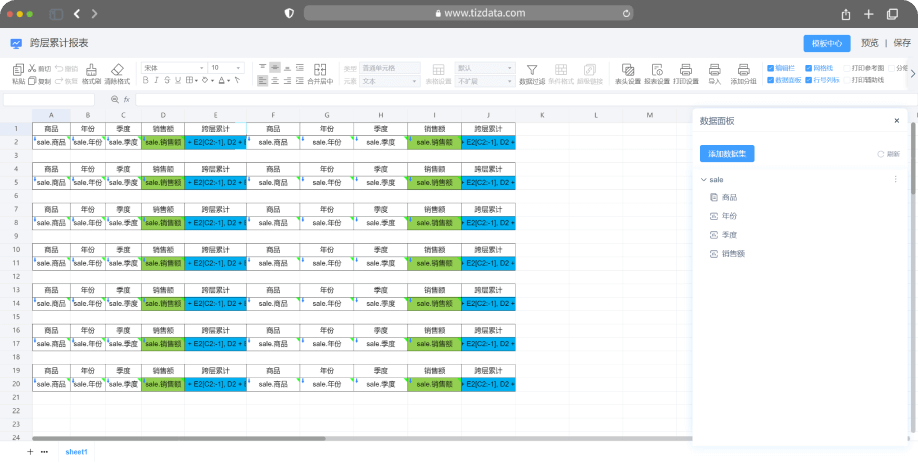
Task: Open 数据过滤 data filter funnel icon
Action: 532,70
